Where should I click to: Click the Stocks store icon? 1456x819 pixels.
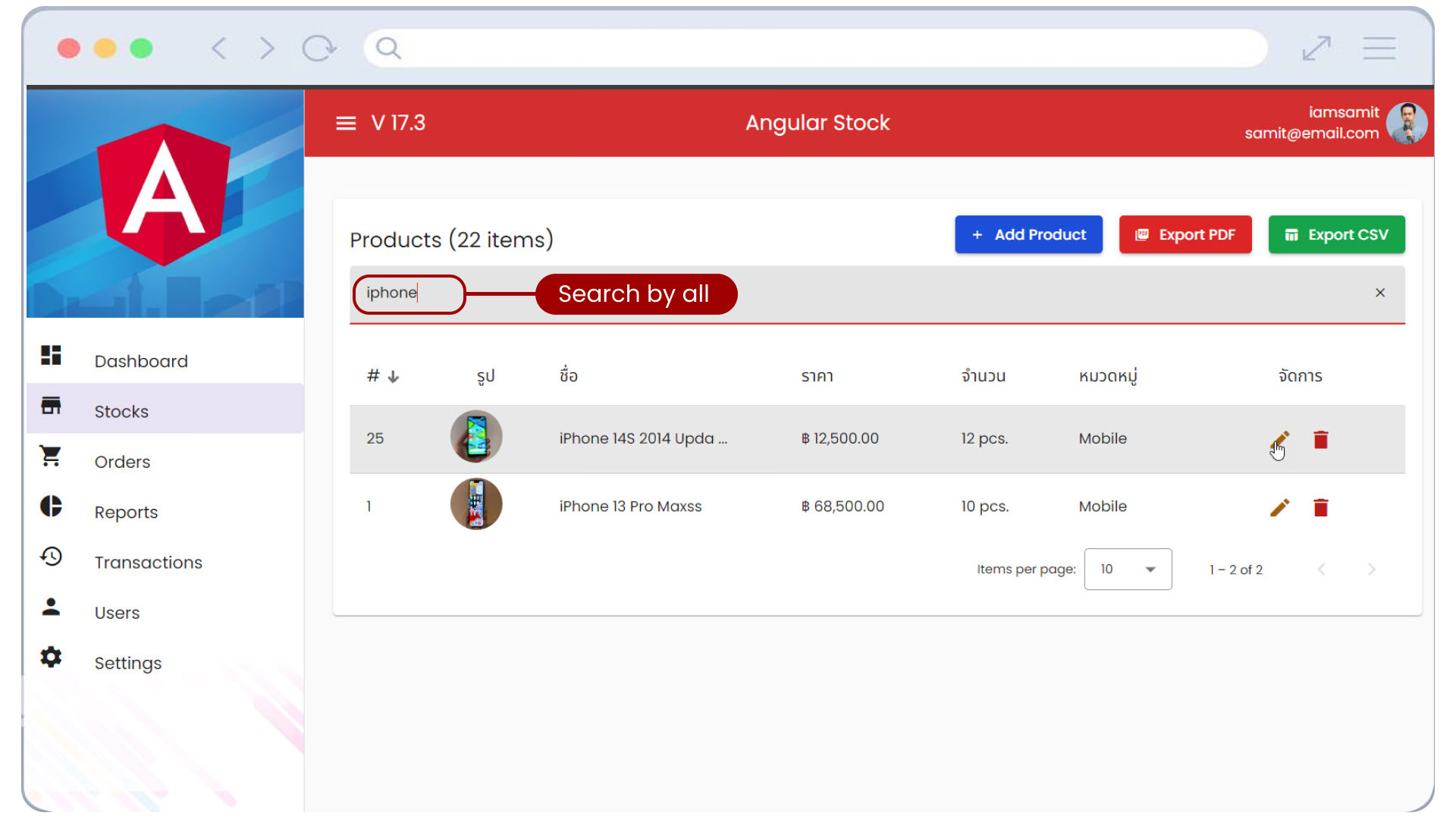[x=51, y=406]
